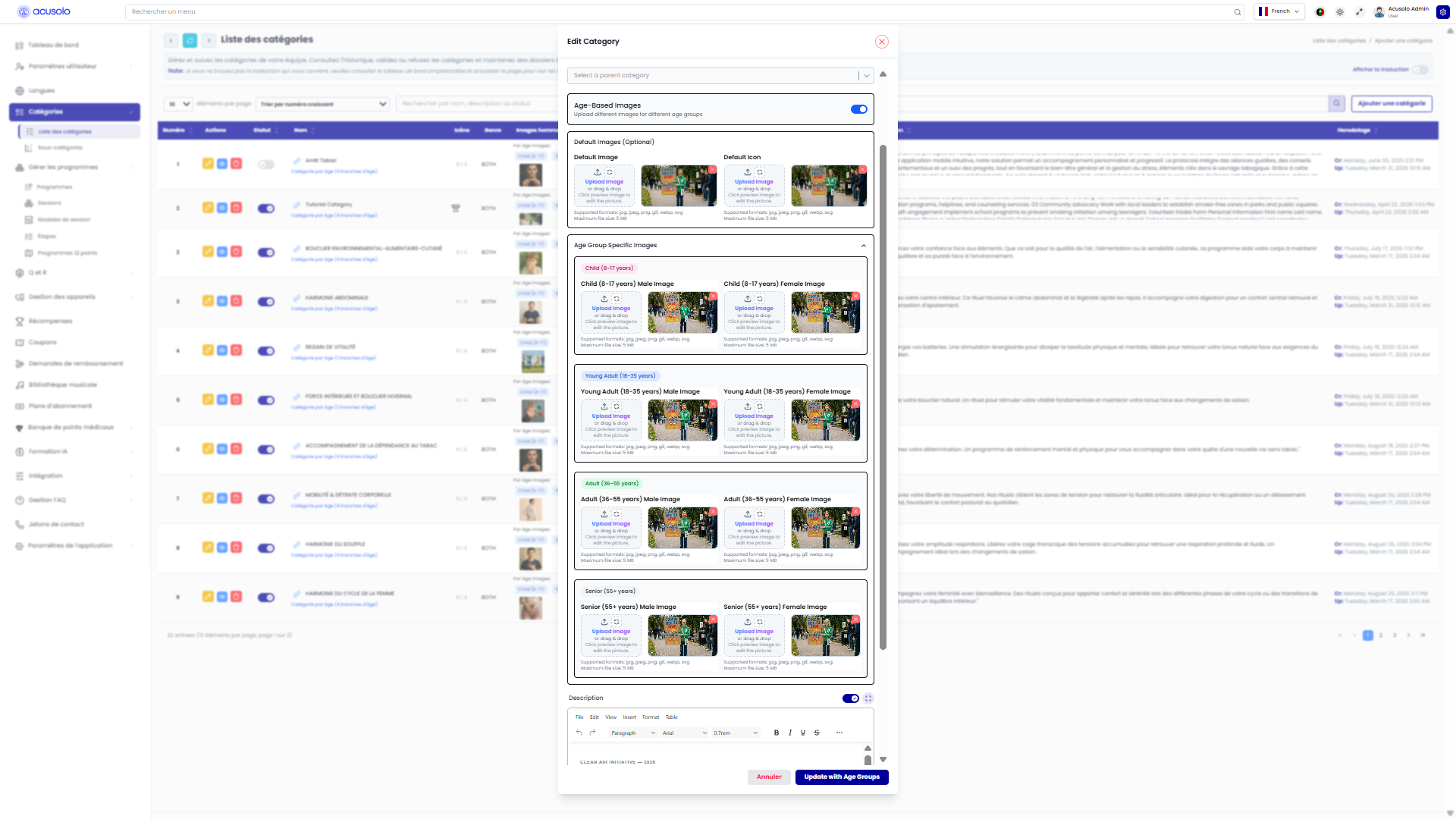
Task: Click Ajouter une catégorie in the background page
Action: tap(1392, 104)
